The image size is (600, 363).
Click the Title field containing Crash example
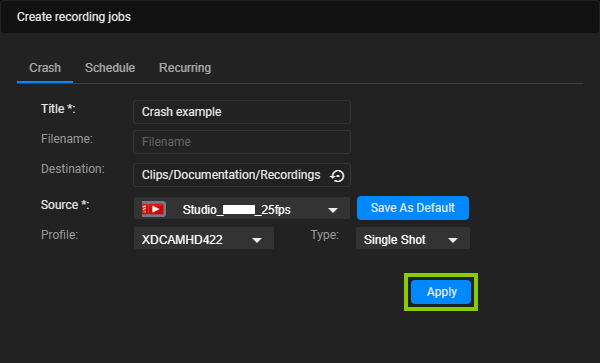(x=242, y=112)
